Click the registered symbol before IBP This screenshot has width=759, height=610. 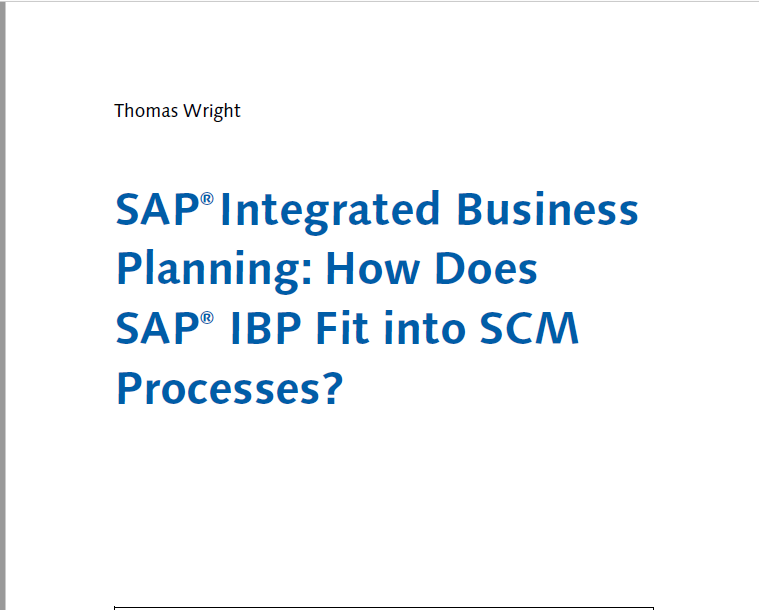click(x=207, y=318)
